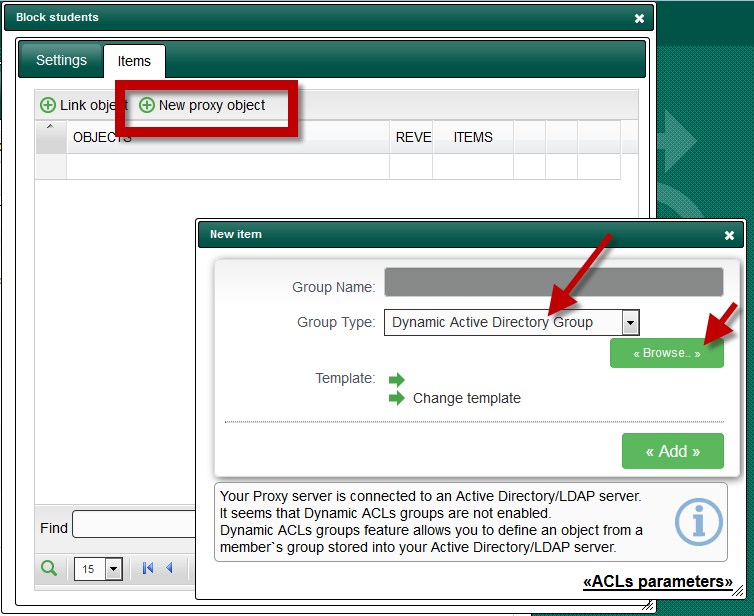754x616 pixels.
Task: Click the green arrow next to Template
Action: click(x=397, y=379)
